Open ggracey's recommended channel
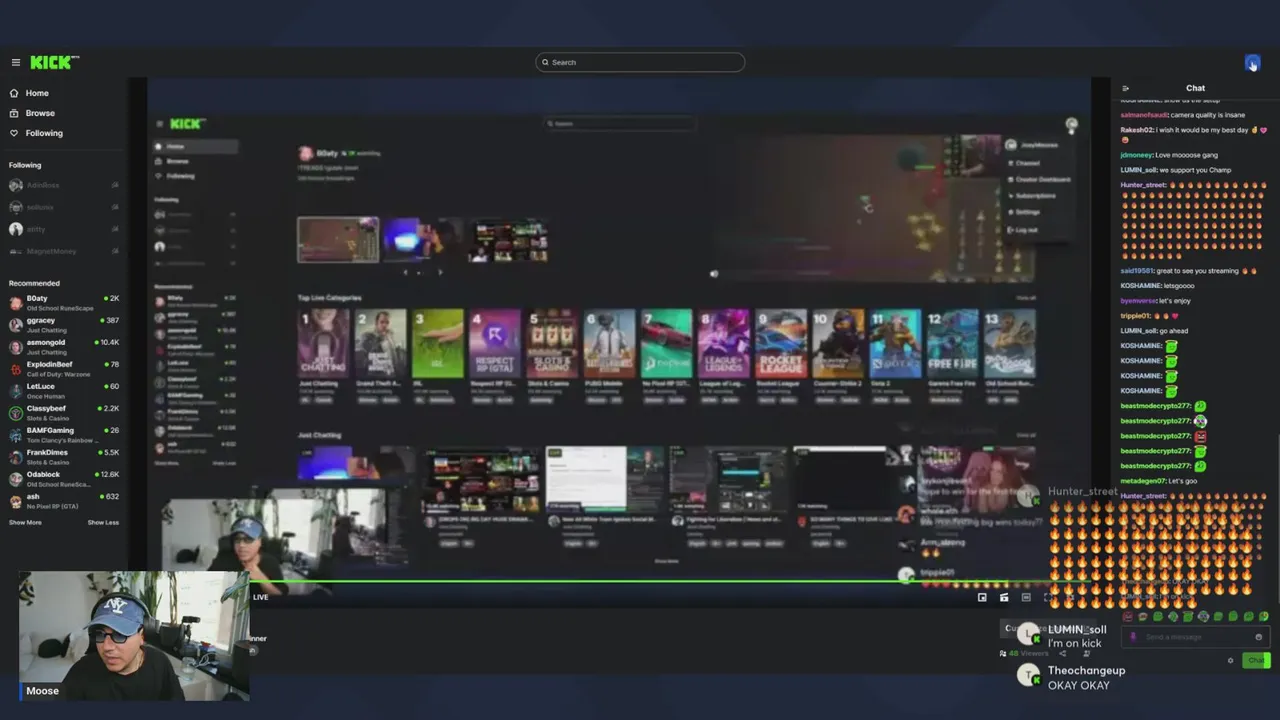Image resolution: width=1280 pixels, height=720 pixels. [63, 324]
